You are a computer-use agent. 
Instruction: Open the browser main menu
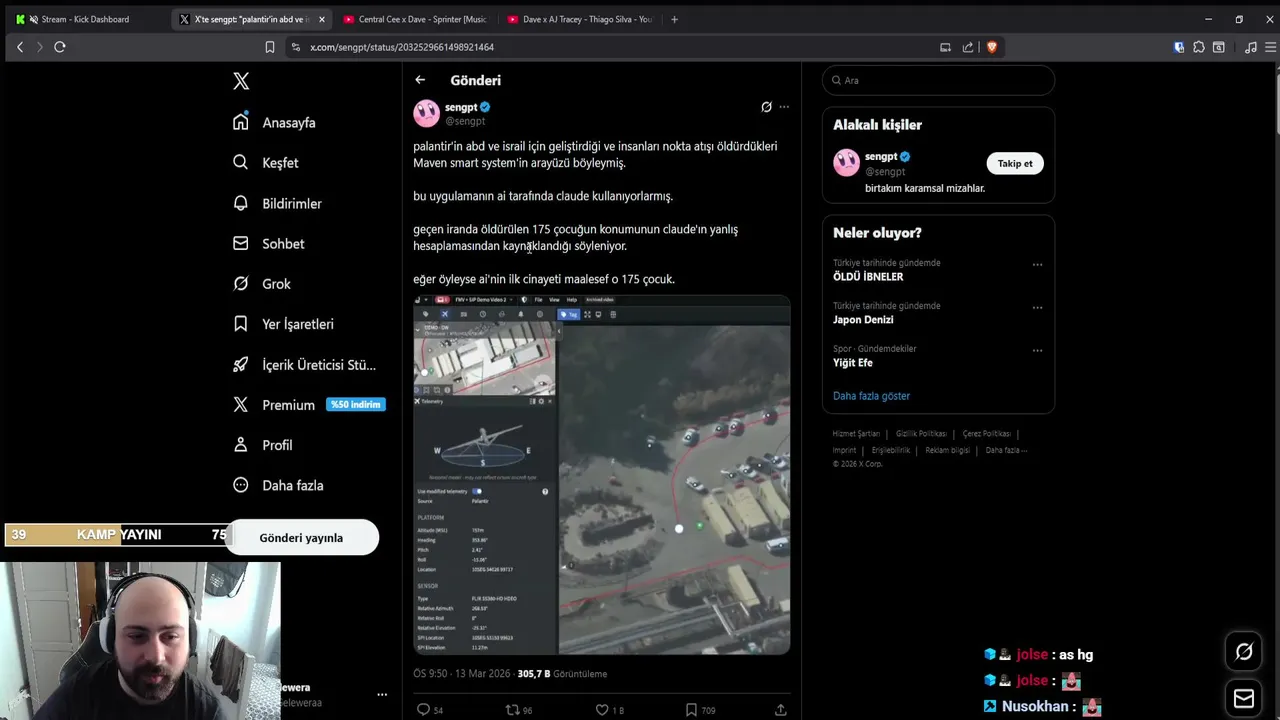[x=1270, y=47]
